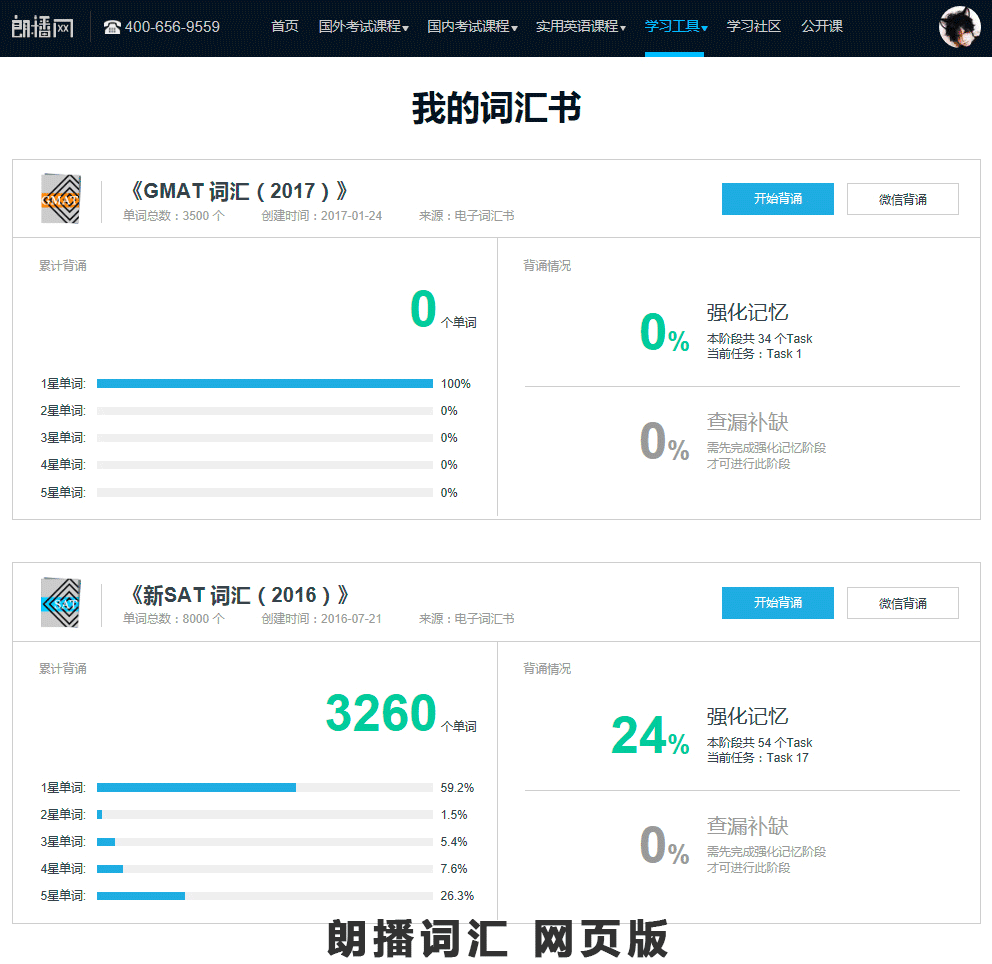Open the 学习工具 dropdown menu
Viewport: 992px width, 964px height.
675,27
